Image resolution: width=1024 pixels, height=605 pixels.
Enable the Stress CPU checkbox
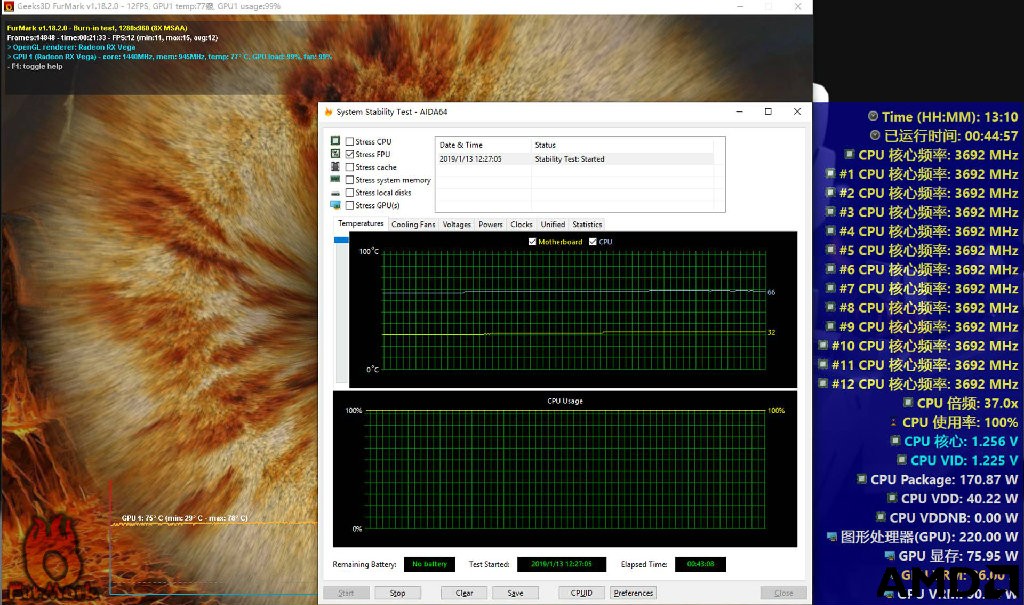350,142
